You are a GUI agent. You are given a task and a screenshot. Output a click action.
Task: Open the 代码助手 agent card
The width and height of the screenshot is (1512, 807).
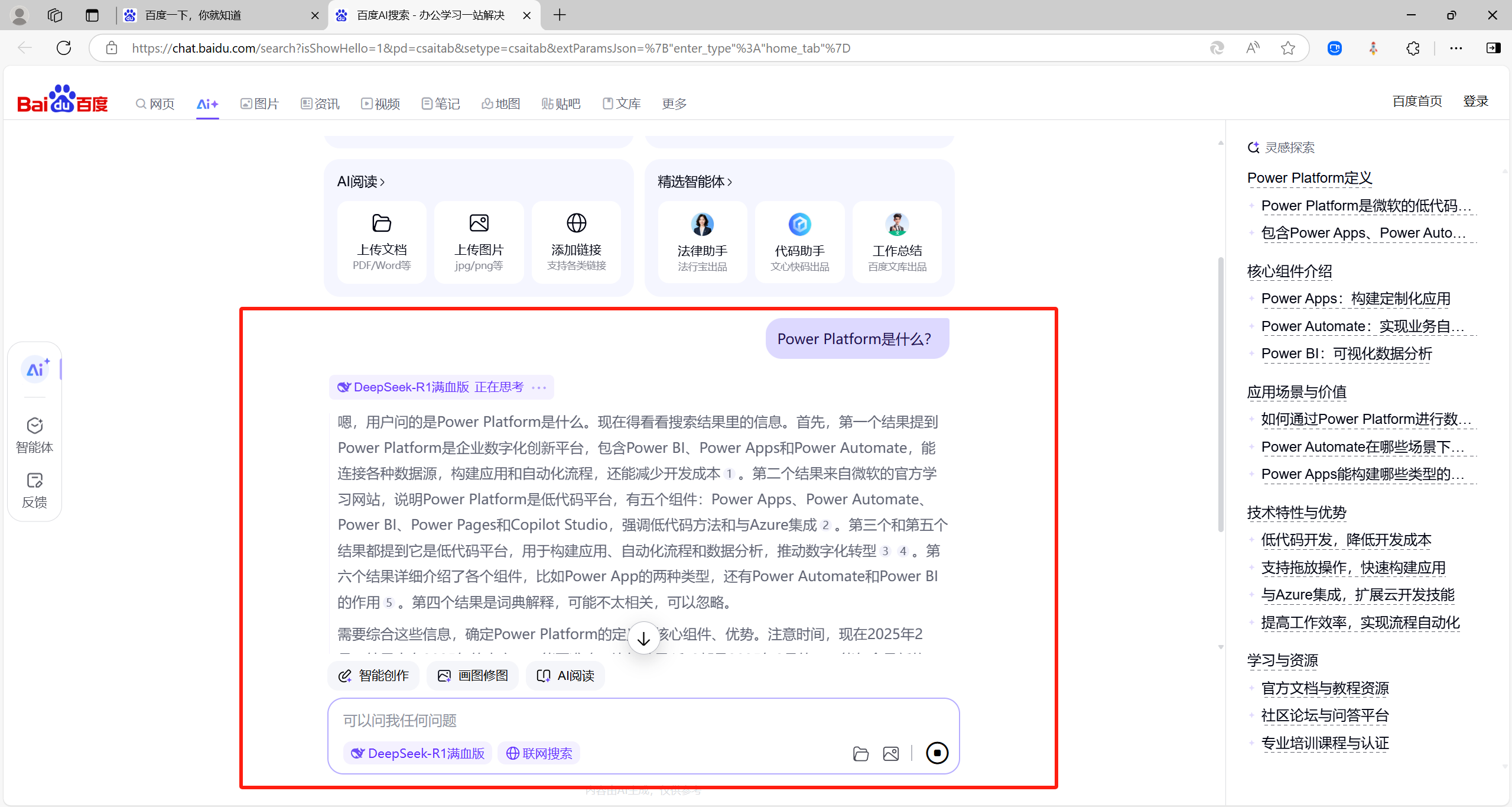799,242
